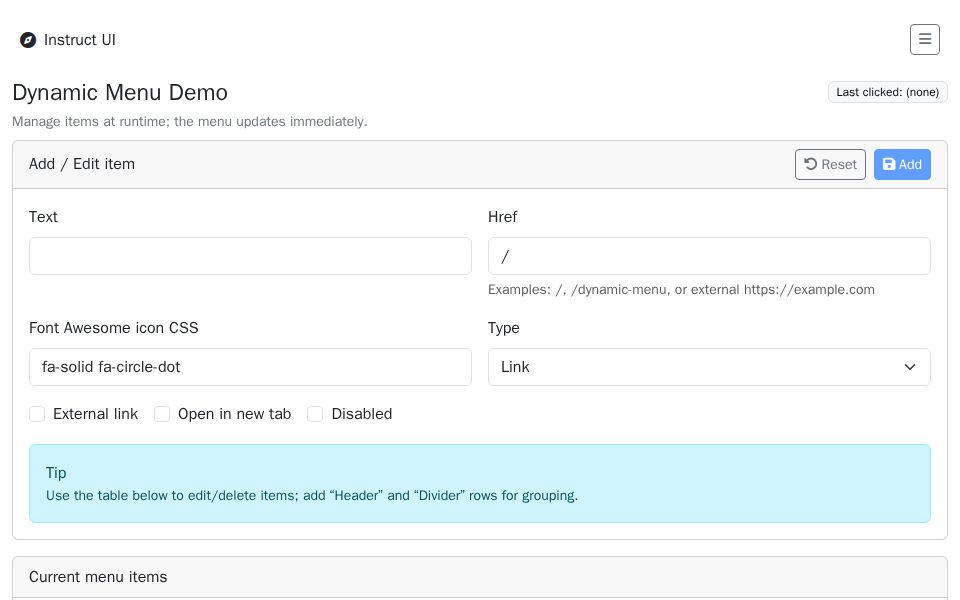
Task: Open the top-right navigation menu
Action: [x=924, y=39]
